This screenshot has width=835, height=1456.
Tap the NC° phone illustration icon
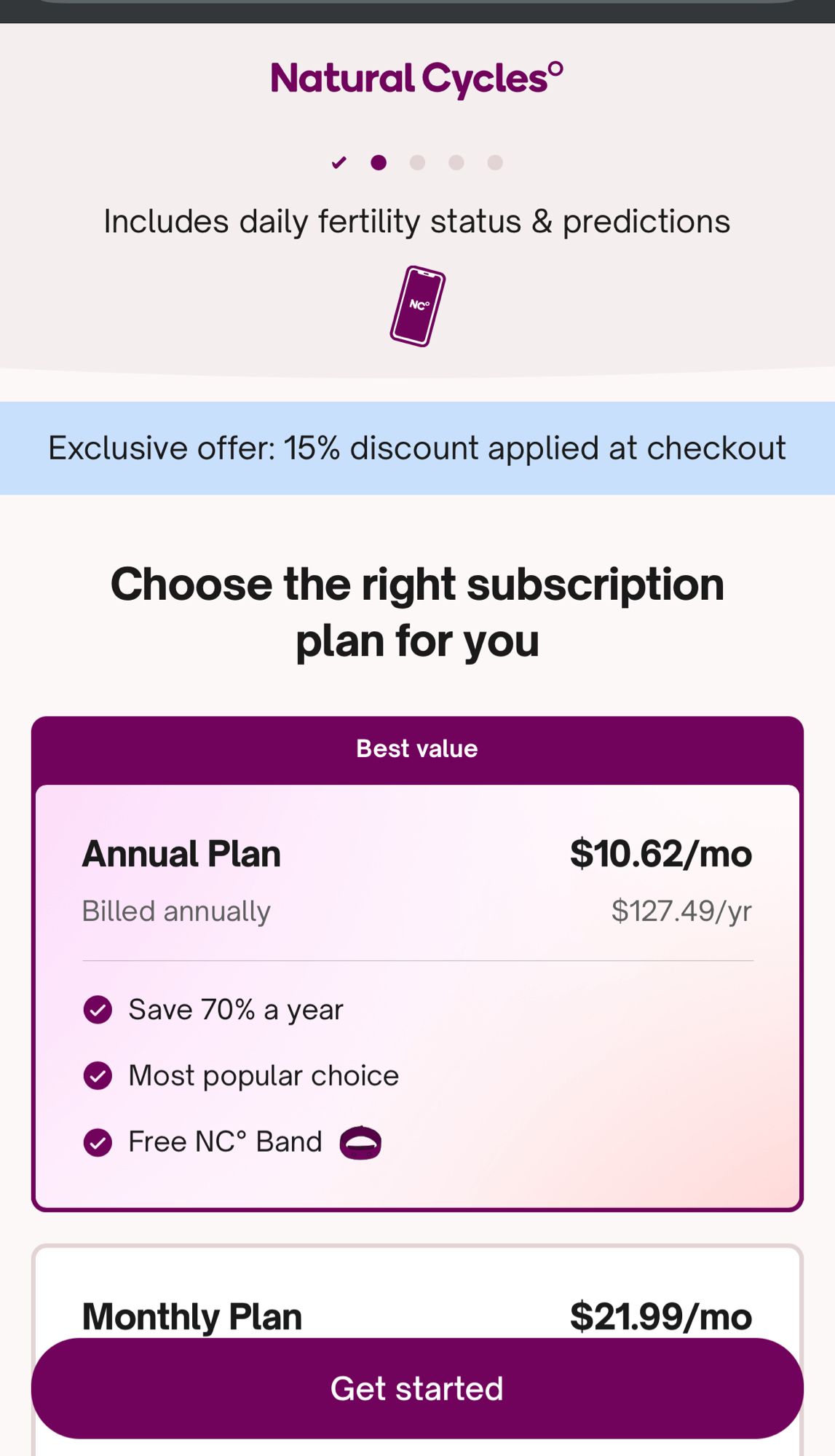(x=417, y=306)
